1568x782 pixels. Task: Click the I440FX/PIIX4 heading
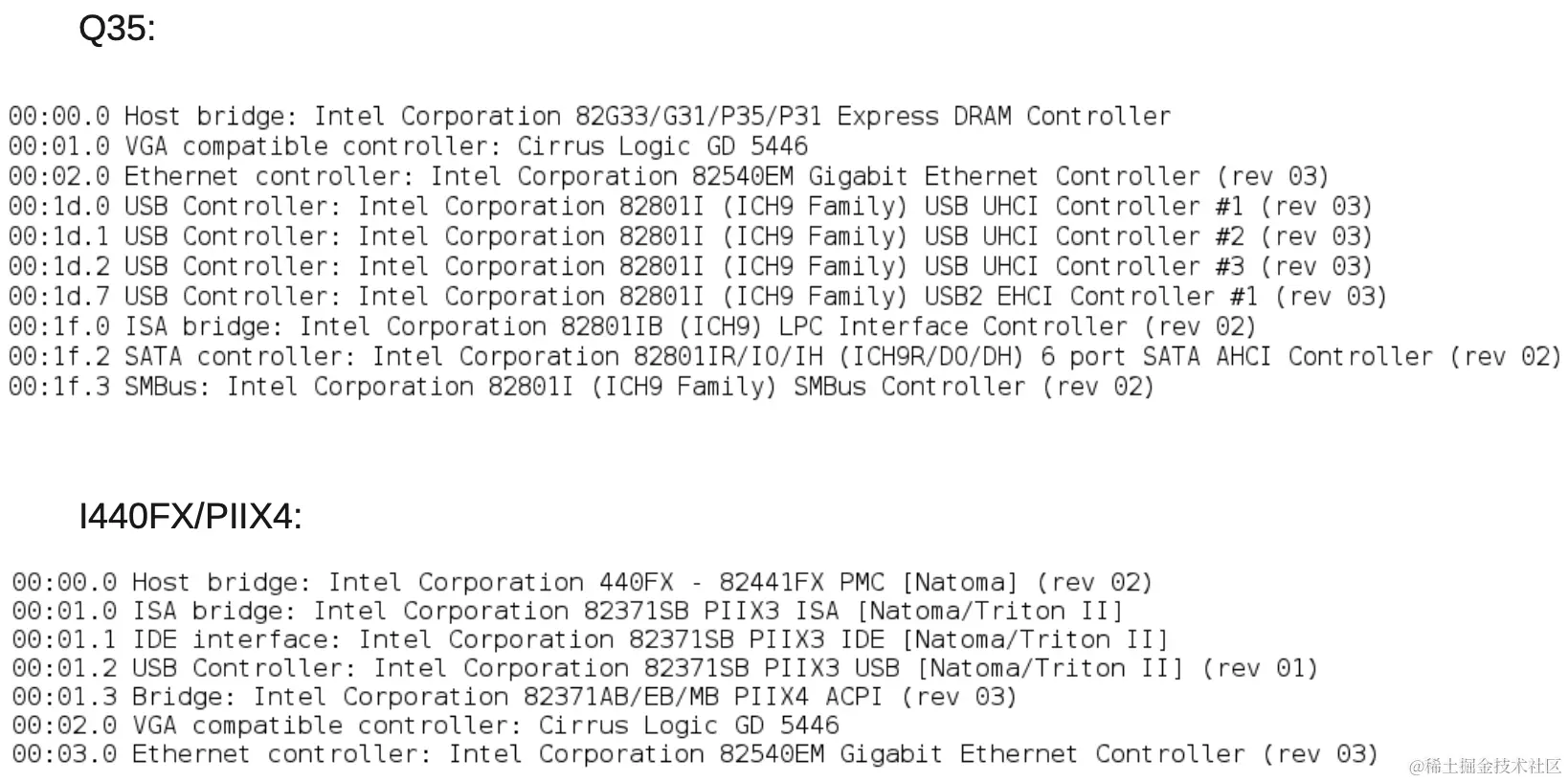click(190, 517)
